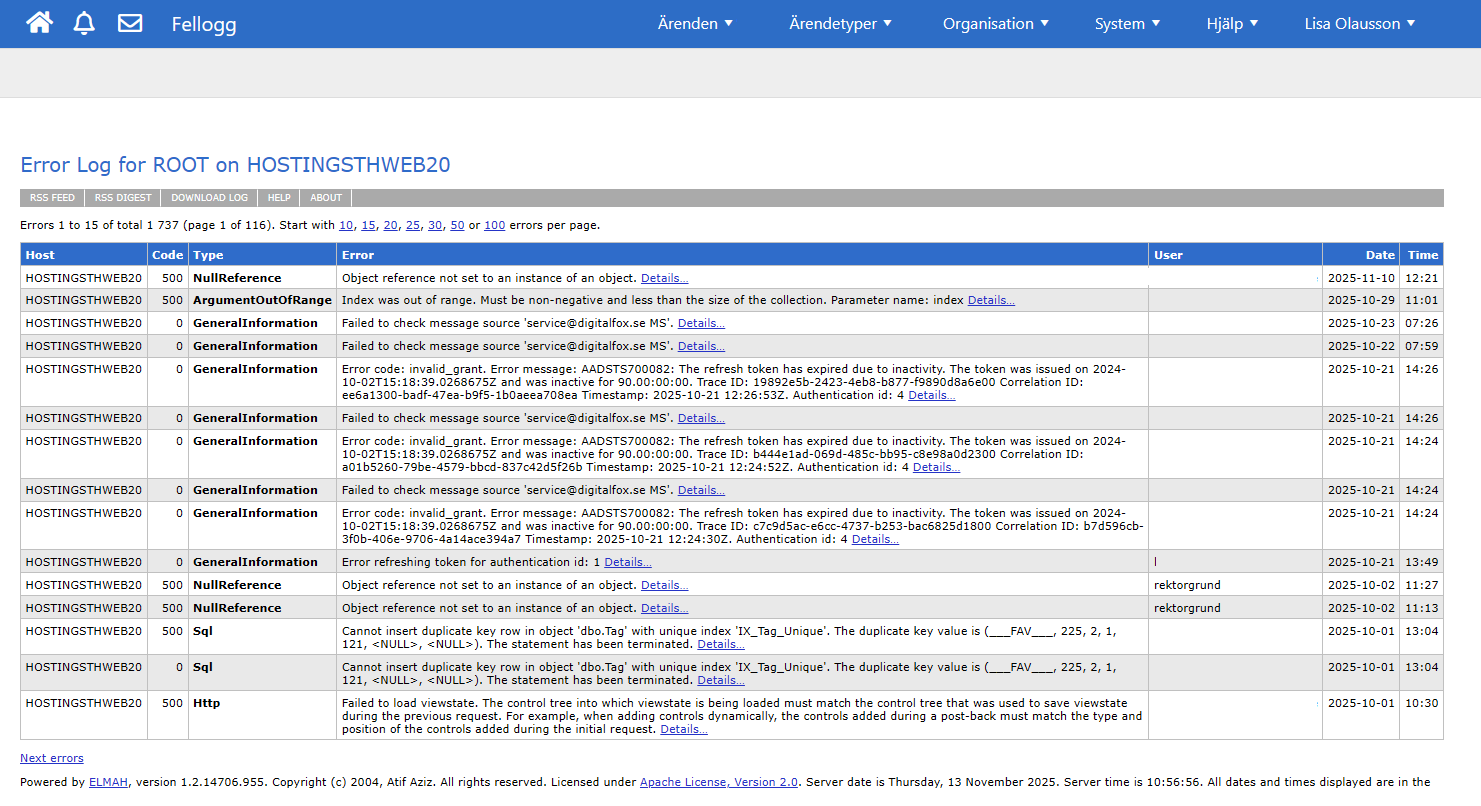This screenshot has height=806, width=1481.
Task: Click DOWNLOAD LOG in the toolbar
Action: [x=209, y=198]
